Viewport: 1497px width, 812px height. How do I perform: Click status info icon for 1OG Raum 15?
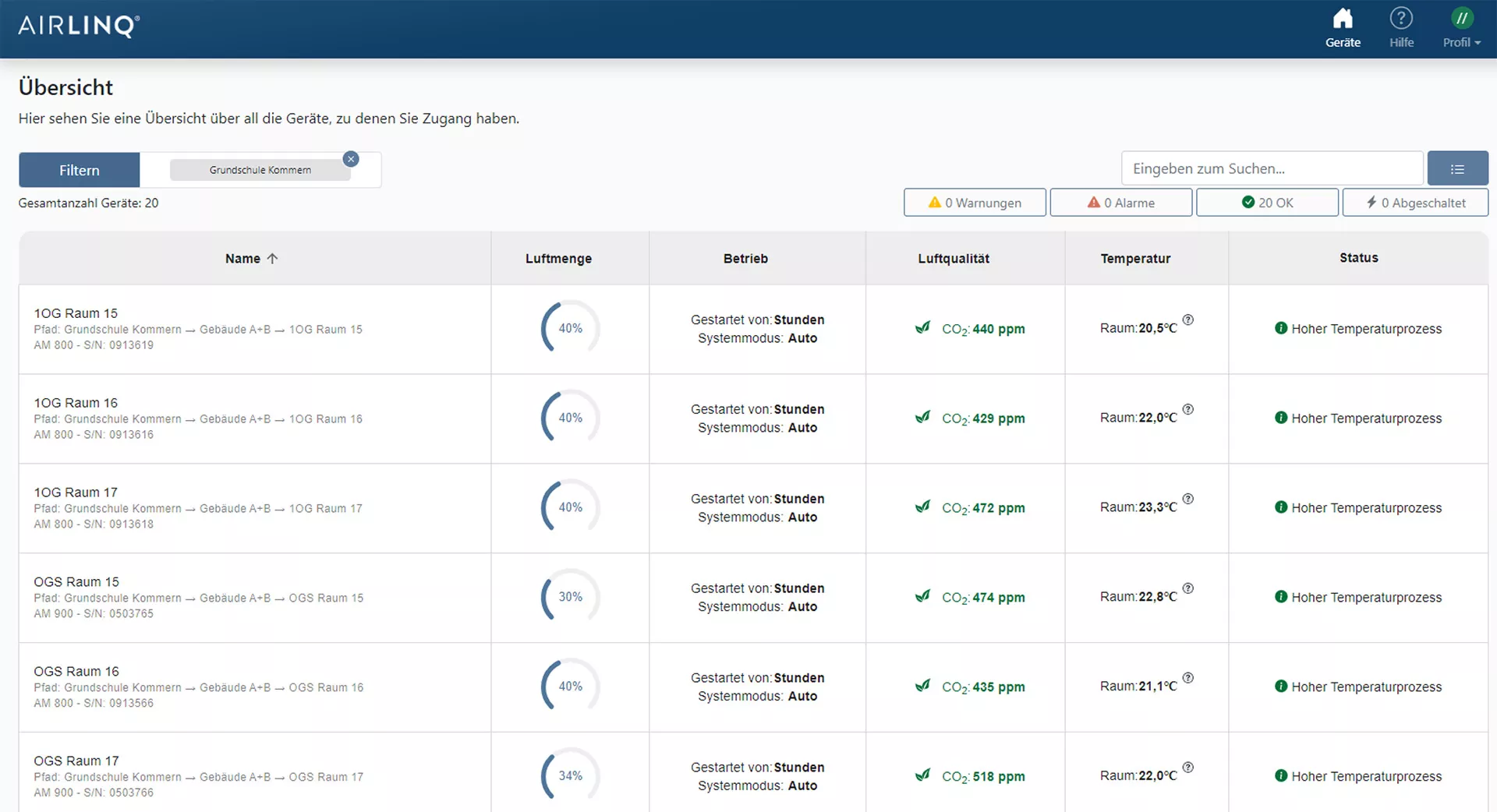pyautogui.click(x=1280, y=328)
